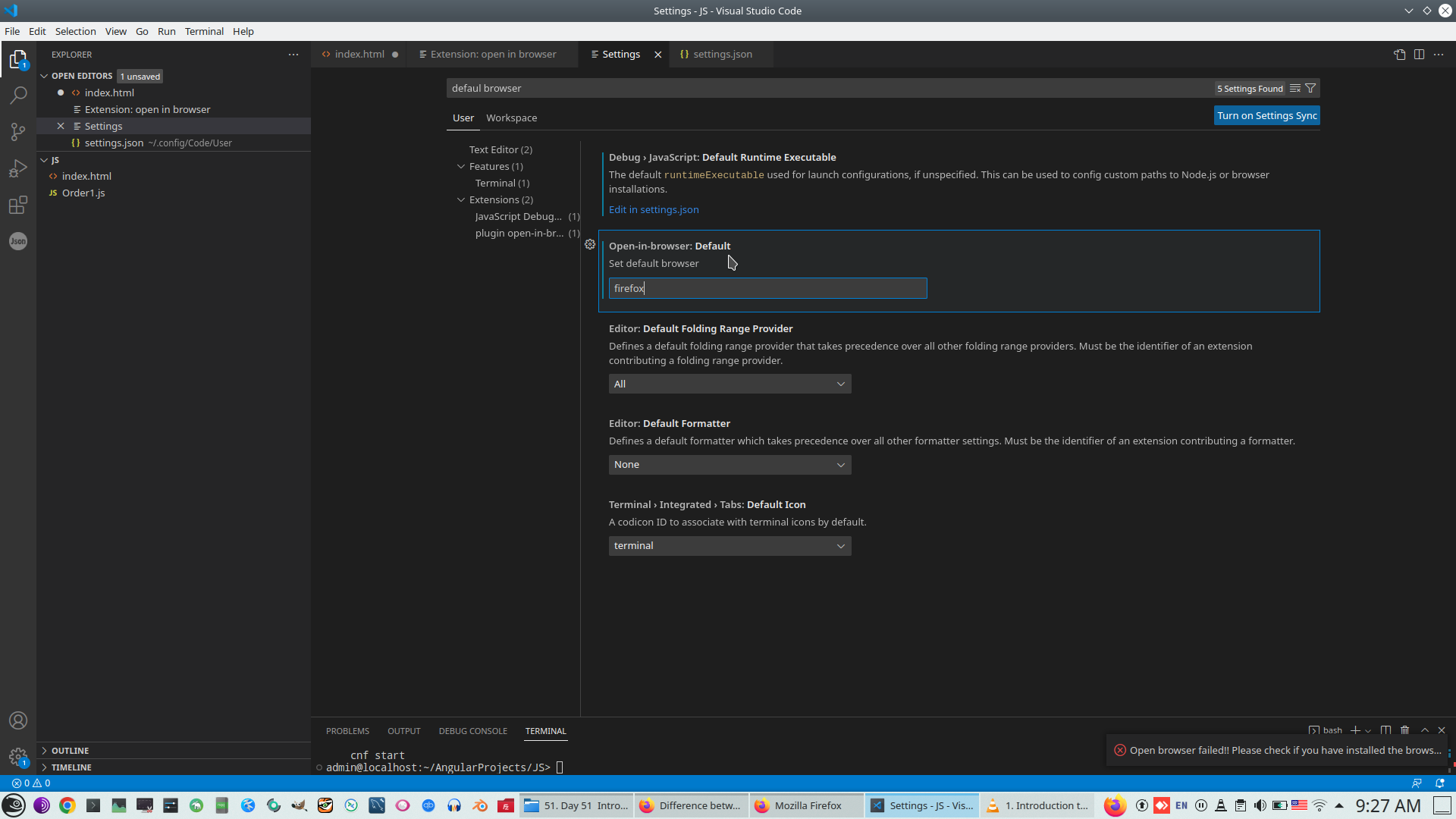Open the Search view in activity bar

pyautogui.click(x=18, y=96)
